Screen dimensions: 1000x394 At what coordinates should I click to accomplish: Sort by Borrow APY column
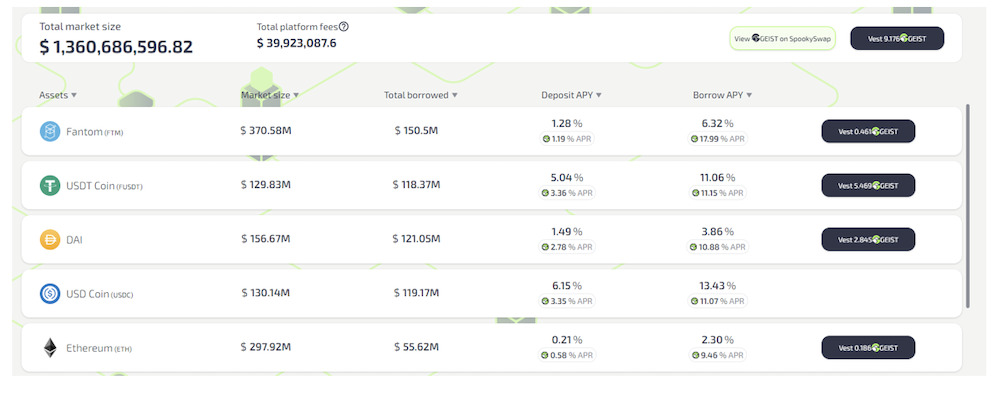[x=723, y=95]
